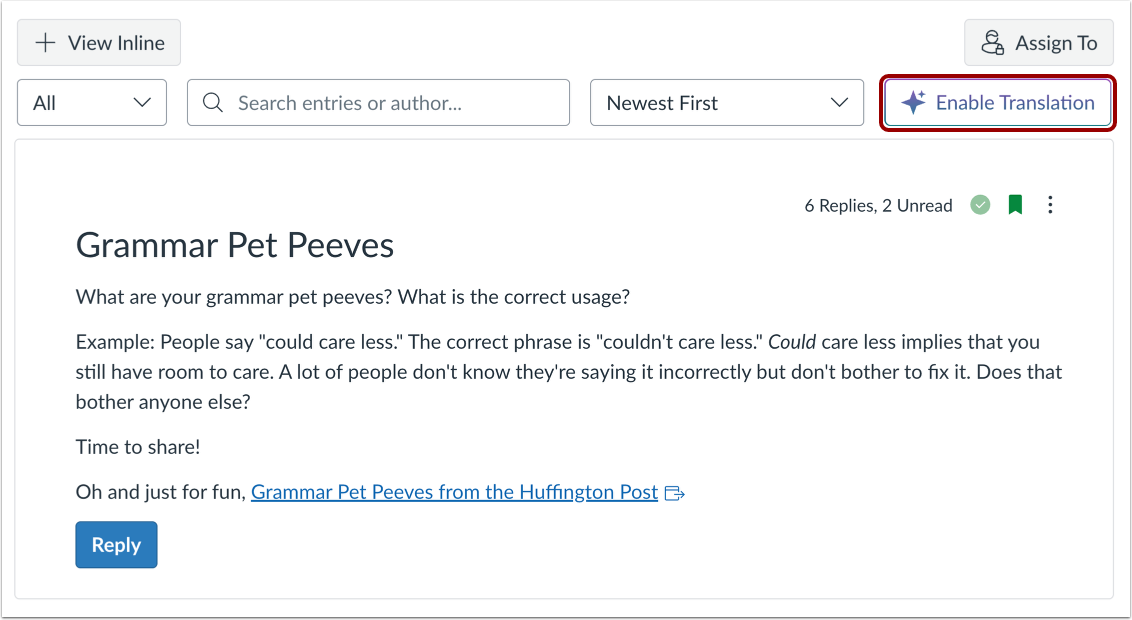This screenshot has height=620, width=1132.
Task: Click the plus icon beside View Inline
Action: click(x=46, y=43)
